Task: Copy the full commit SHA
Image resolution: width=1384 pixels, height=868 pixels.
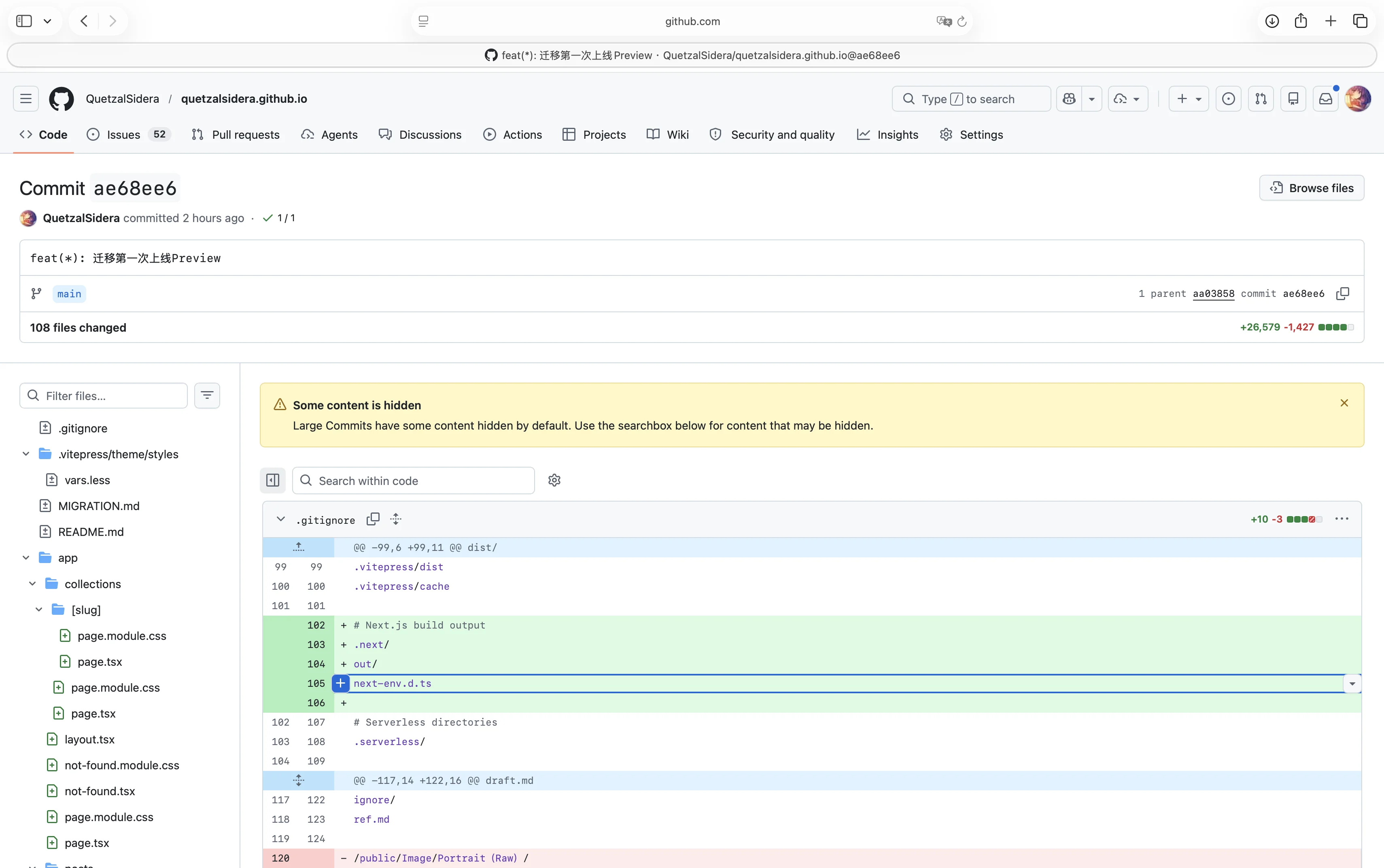Action: tap(1343, 293)
